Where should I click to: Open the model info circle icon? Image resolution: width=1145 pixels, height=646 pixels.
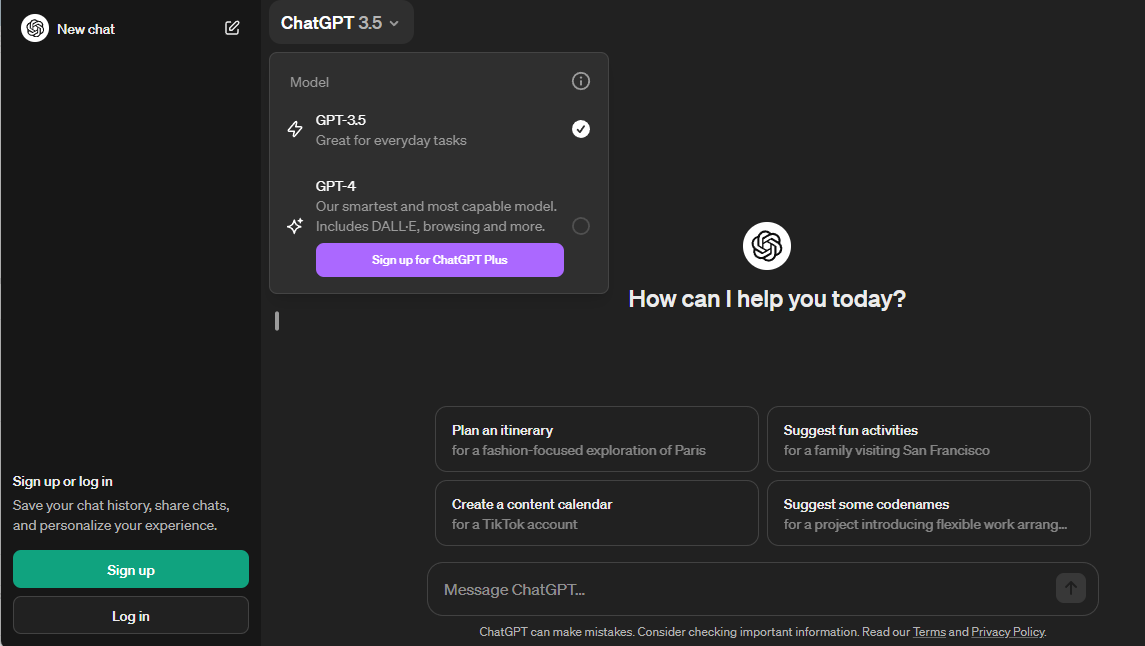[581, 81]
